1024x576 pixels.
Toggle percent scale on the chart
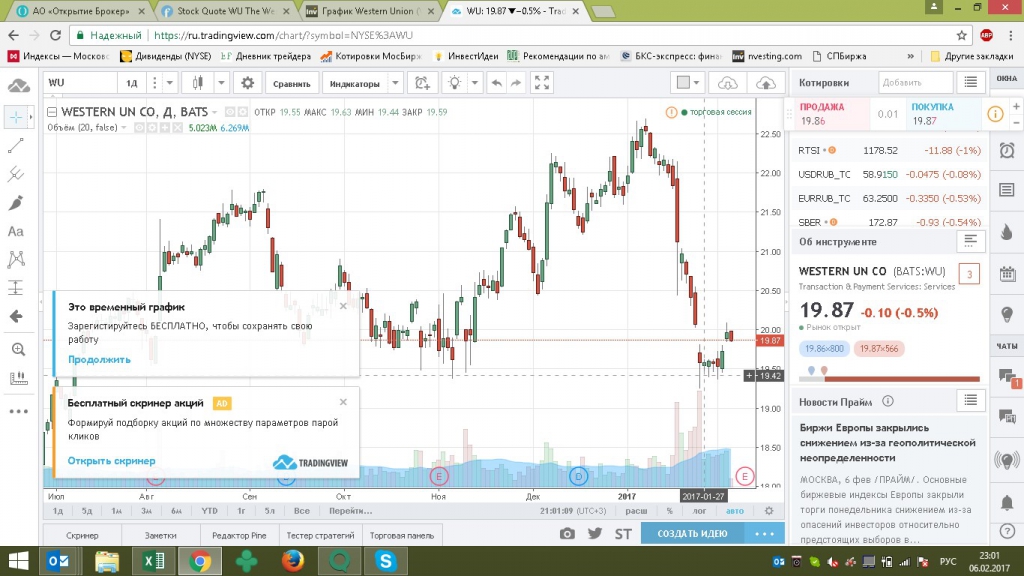coord(670,511)
